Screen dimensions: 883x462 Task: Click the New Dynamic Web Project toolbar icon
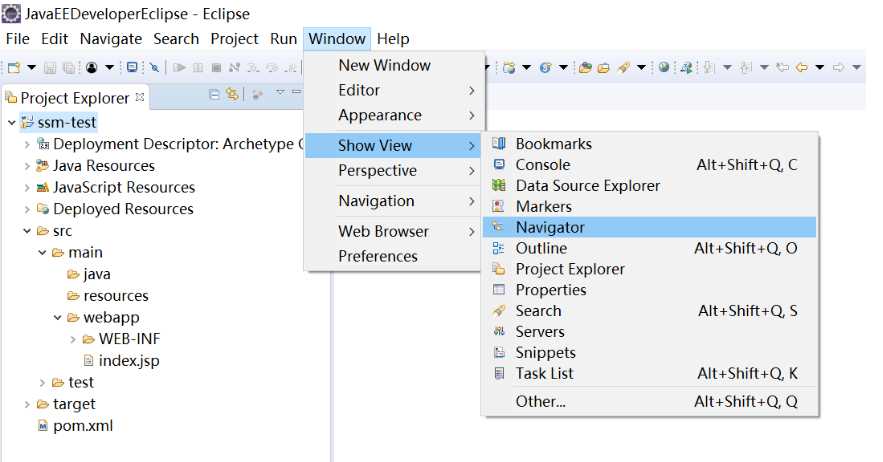click(509, 68)
